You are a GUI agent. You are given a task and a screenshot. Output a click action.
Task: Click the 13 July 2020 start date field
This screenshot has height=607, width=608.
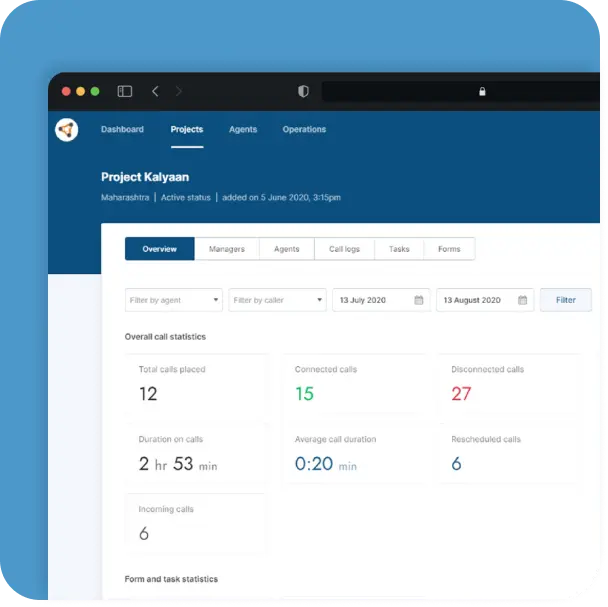[370, 300]
